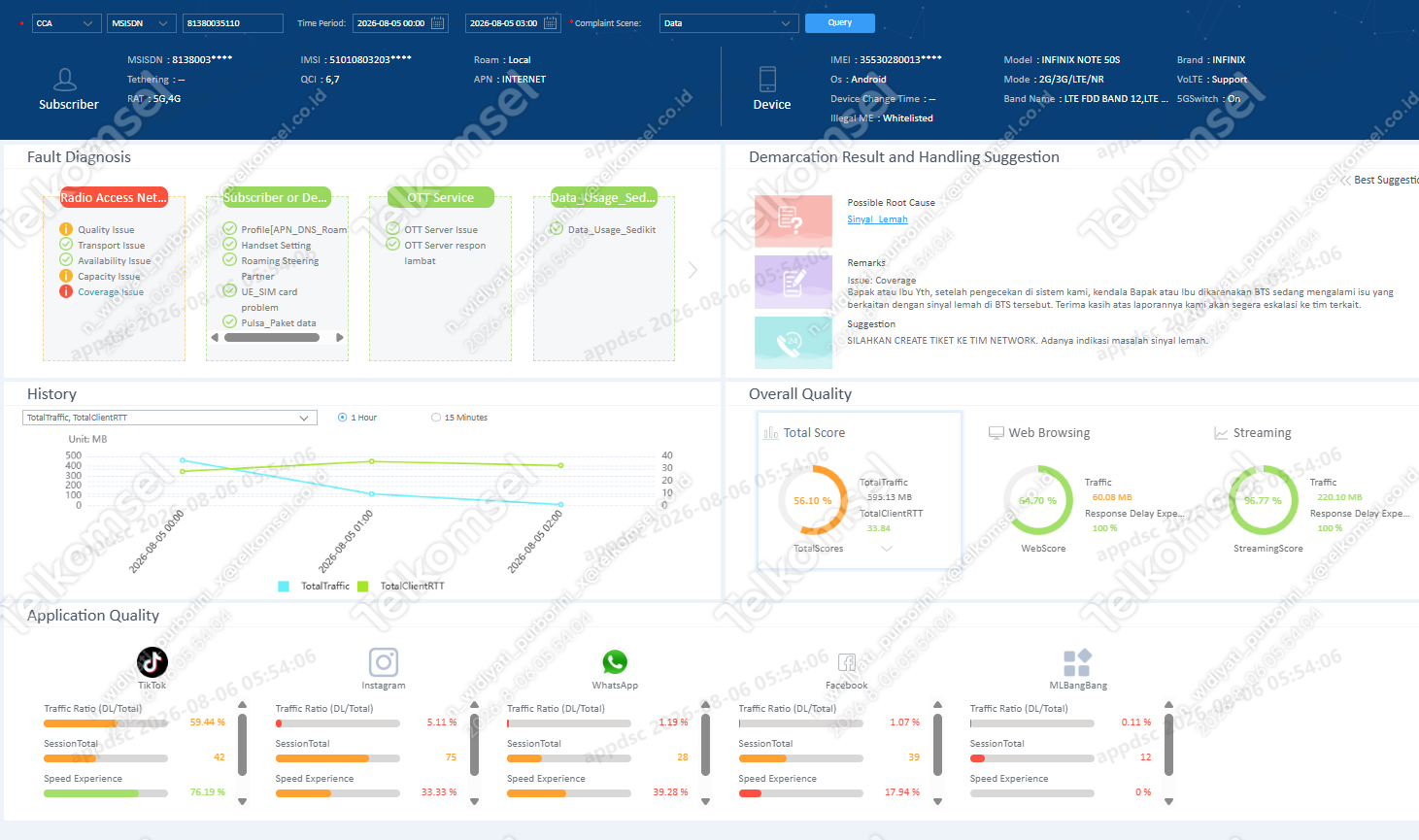Open the MSISDN type dropdown
This screenshot has width=1419, height=840.
[x=141, y=23]
